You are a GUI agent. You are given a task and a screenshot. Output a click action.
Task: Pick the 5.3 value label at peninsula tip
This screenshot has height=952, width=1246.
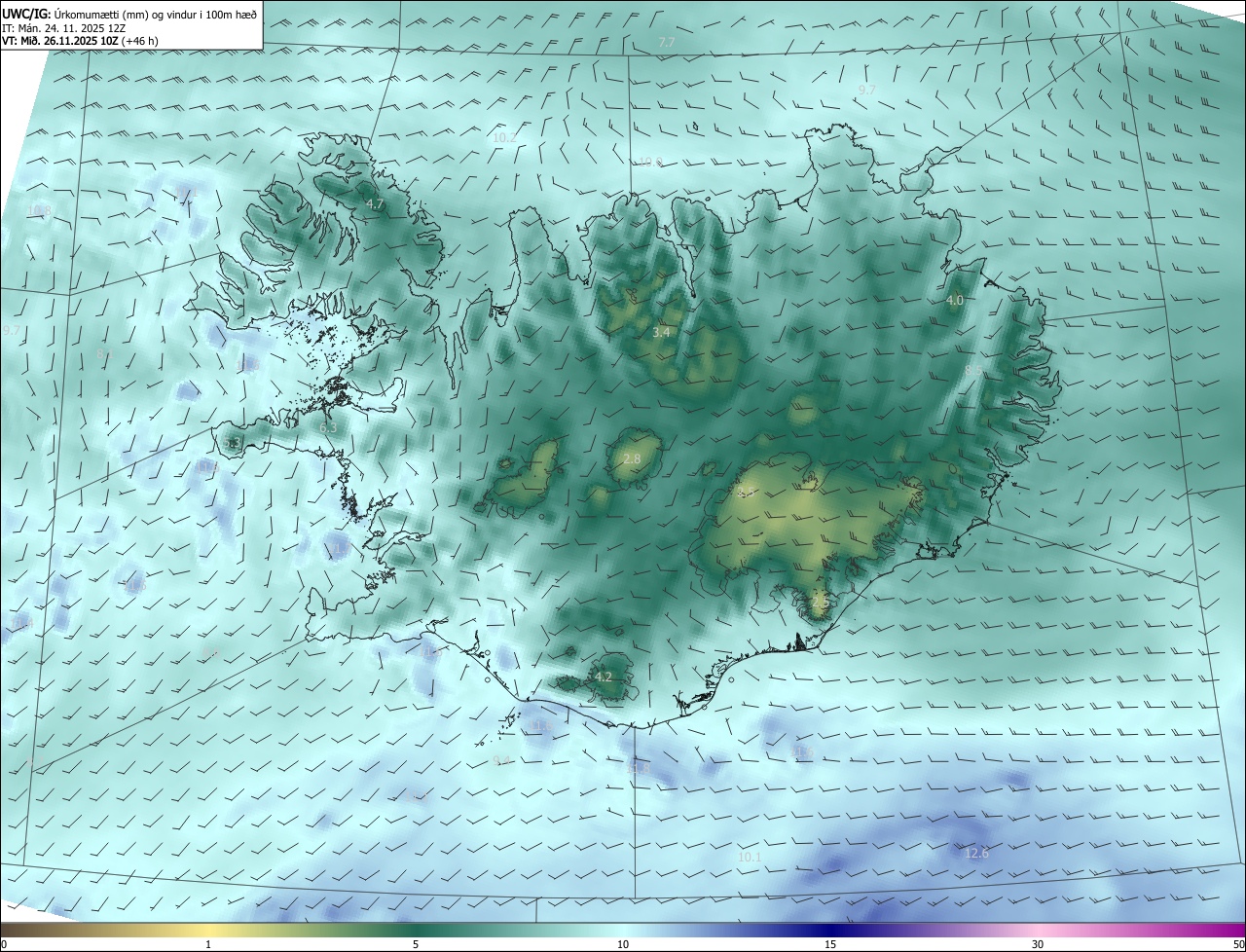(x=232, y=444)
